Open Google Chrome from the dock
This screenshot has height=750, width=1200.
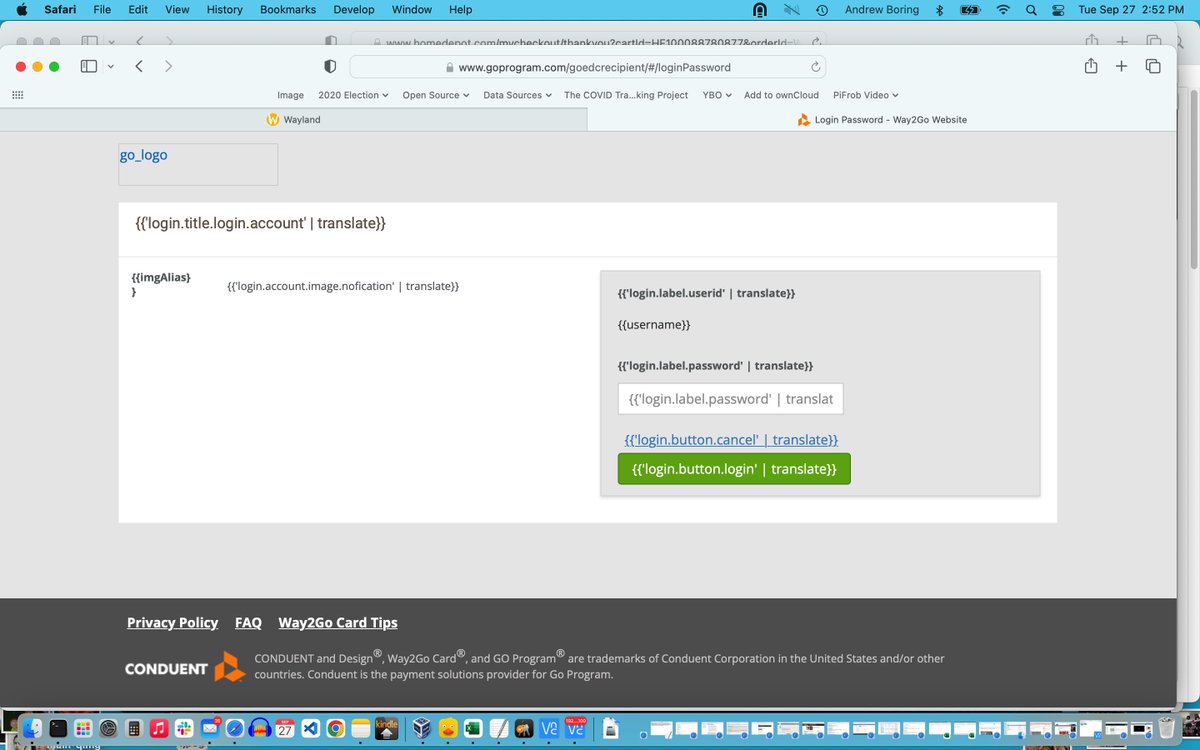pos(337,728)
